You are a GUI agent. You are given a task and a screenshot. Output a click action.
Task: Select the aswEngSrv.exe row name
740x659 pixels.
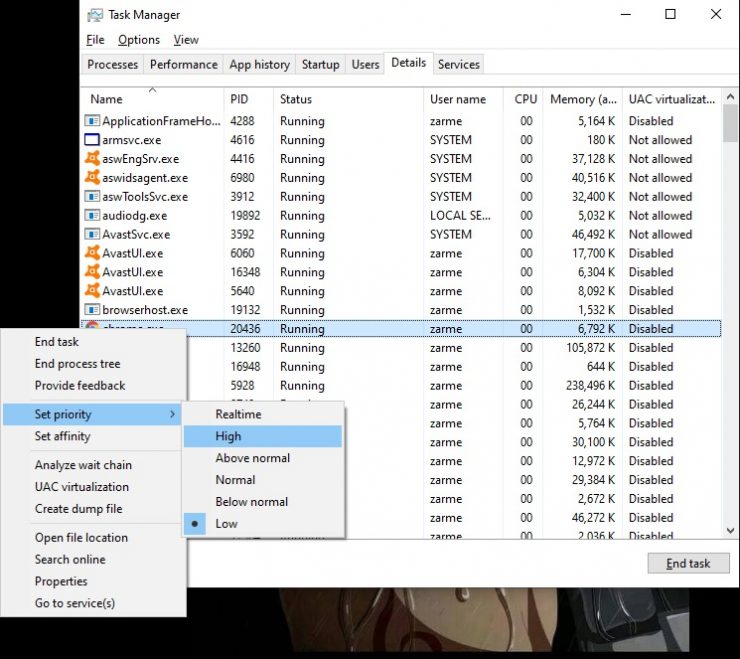coord(141,159)
